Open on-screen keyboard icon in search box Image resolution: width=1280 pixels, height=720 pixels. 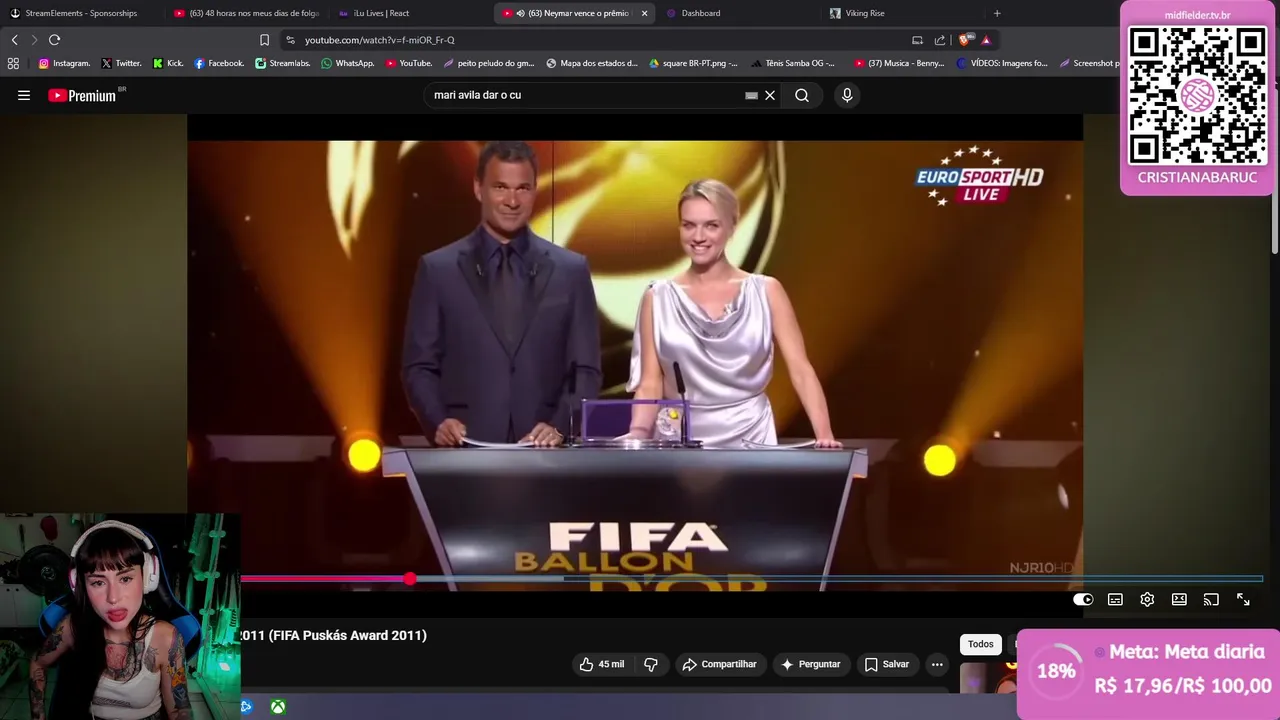tap(751, 95)
